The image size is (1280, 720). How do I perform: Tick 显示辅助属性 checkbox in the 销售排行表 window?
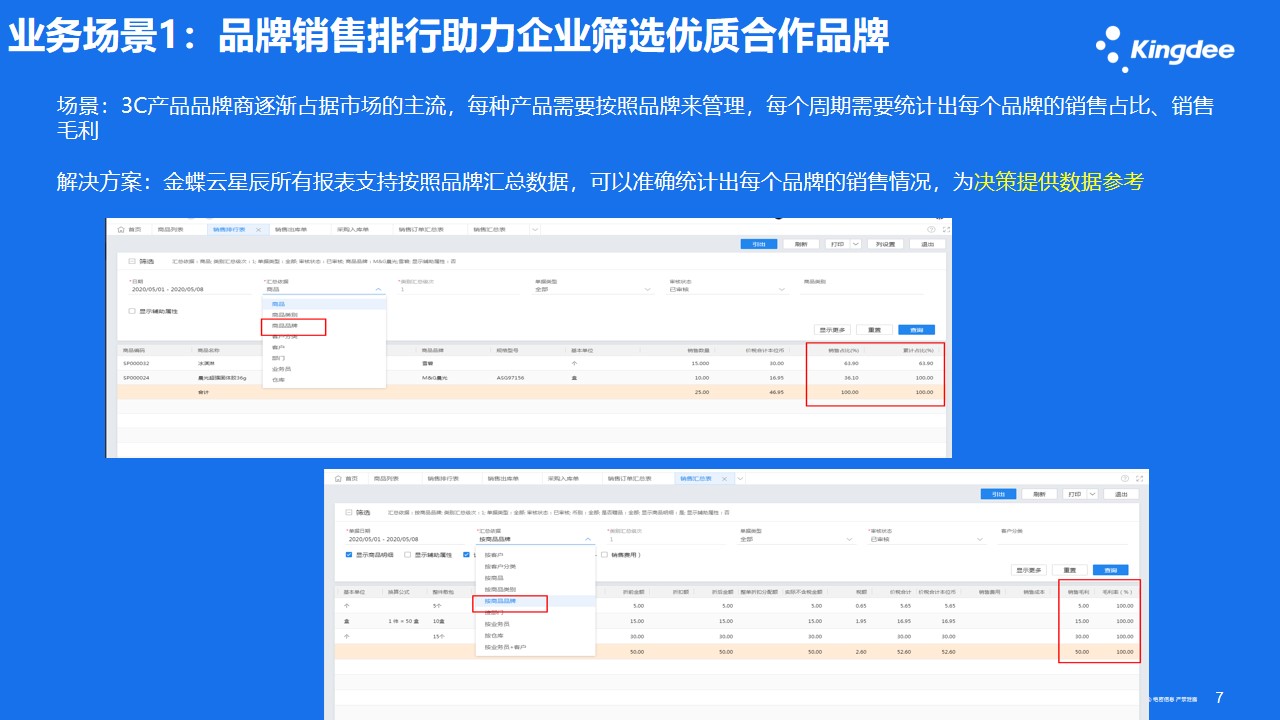coord(132,311)
